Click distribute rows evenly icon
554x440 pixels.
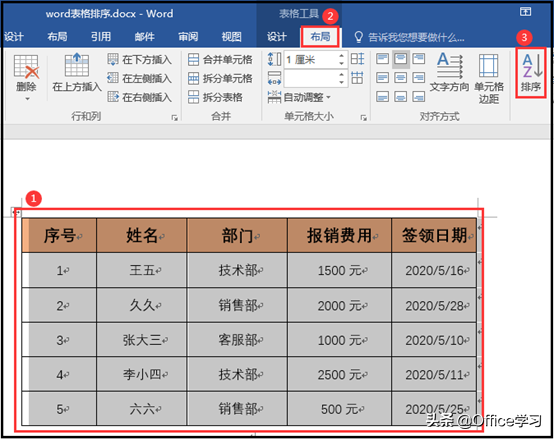coord(357,59)
